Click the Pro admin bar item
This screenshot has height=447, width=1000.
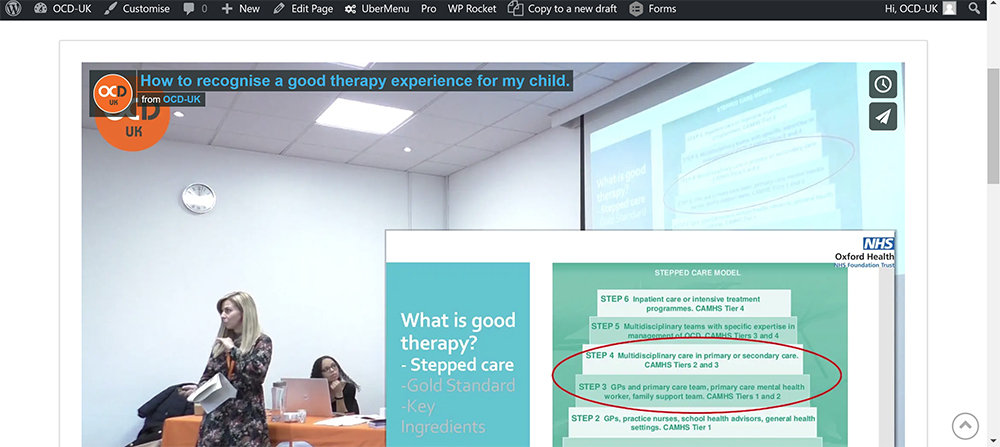coord(429,9)
